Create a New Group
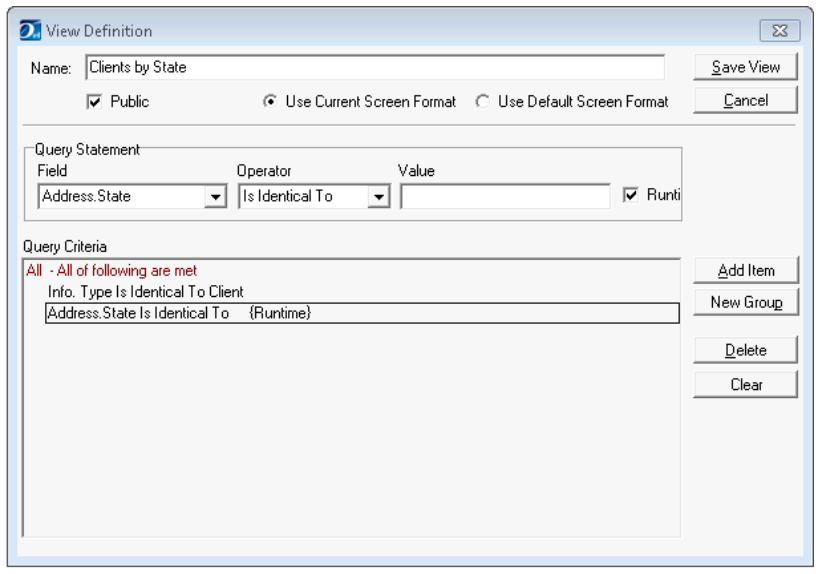The width and height of the screenshot is (820, 574). [x=745, y=303]
